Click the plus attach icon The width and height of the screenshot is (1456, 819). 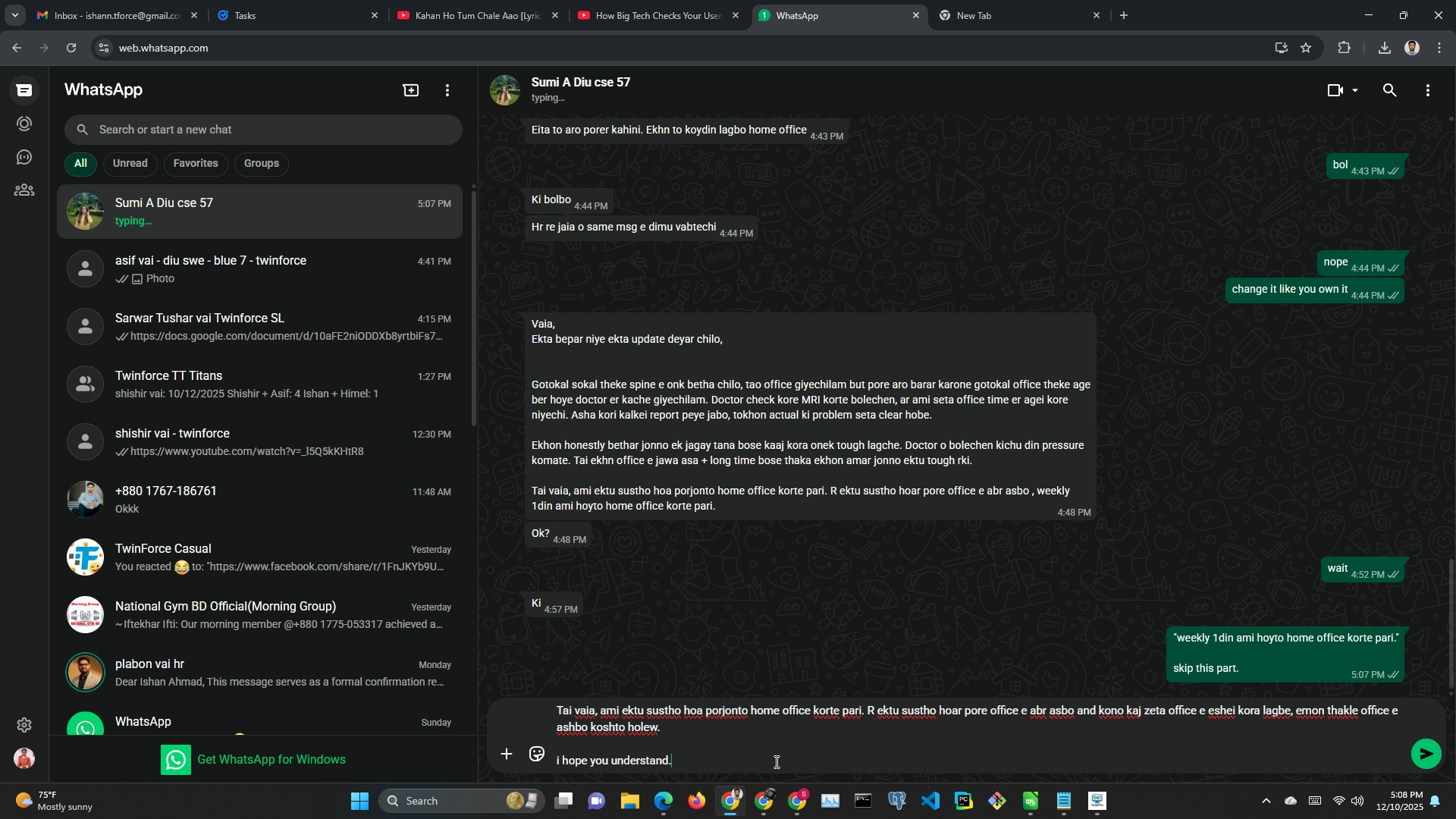[x=507, y=754]
